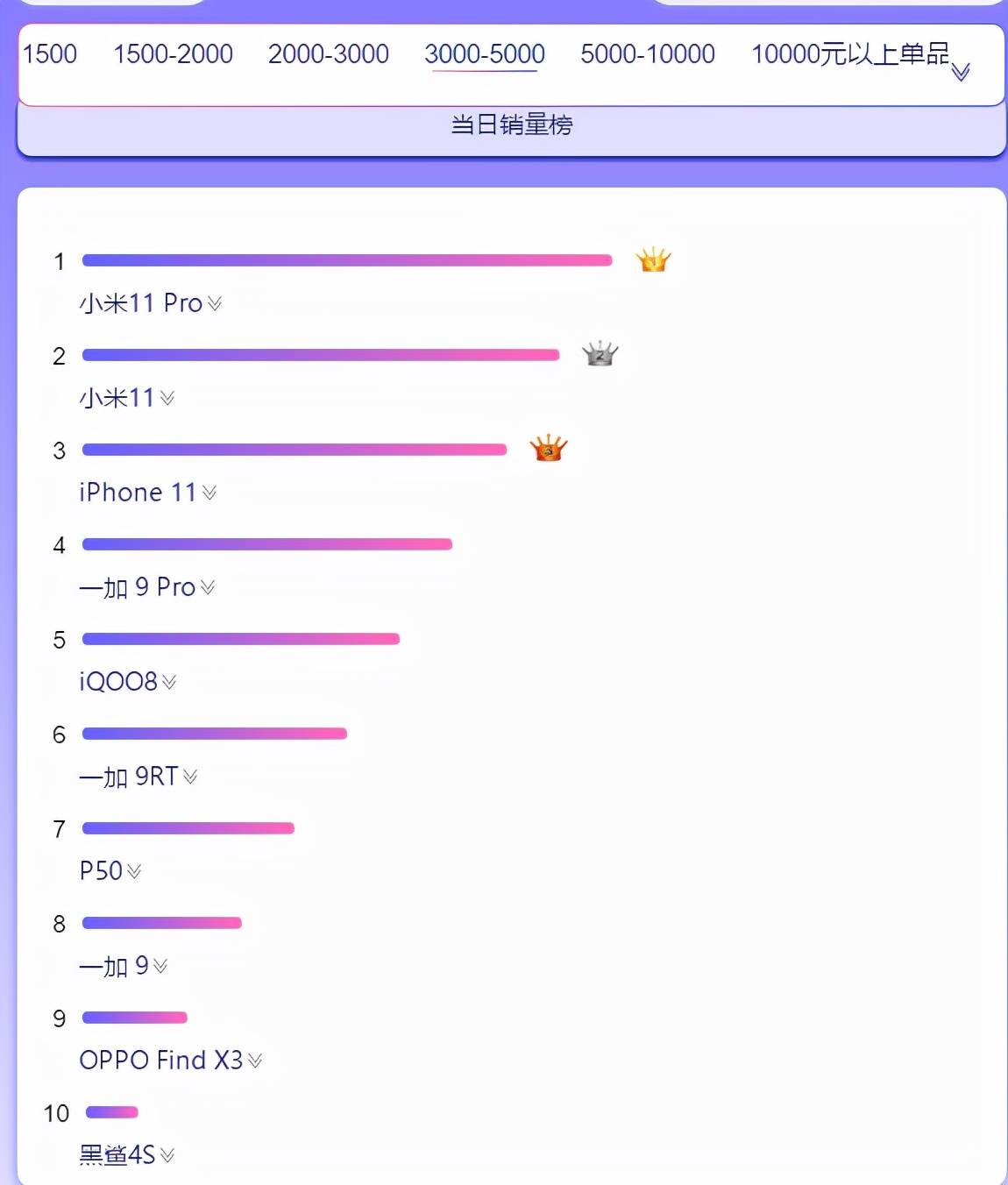Expand the iPhone 11 details chevron
Viewport: 1008px width, 1185px height.
[x=209, y=493]
